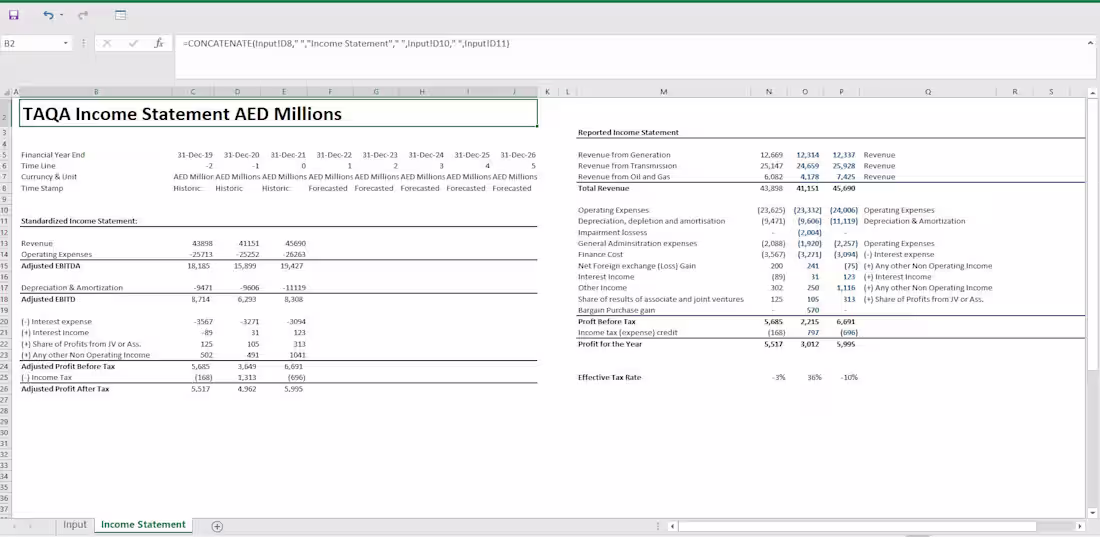Viewport: 1100px width, 537px height.
Task: Select column B header
Action: [x=95, y=92]
